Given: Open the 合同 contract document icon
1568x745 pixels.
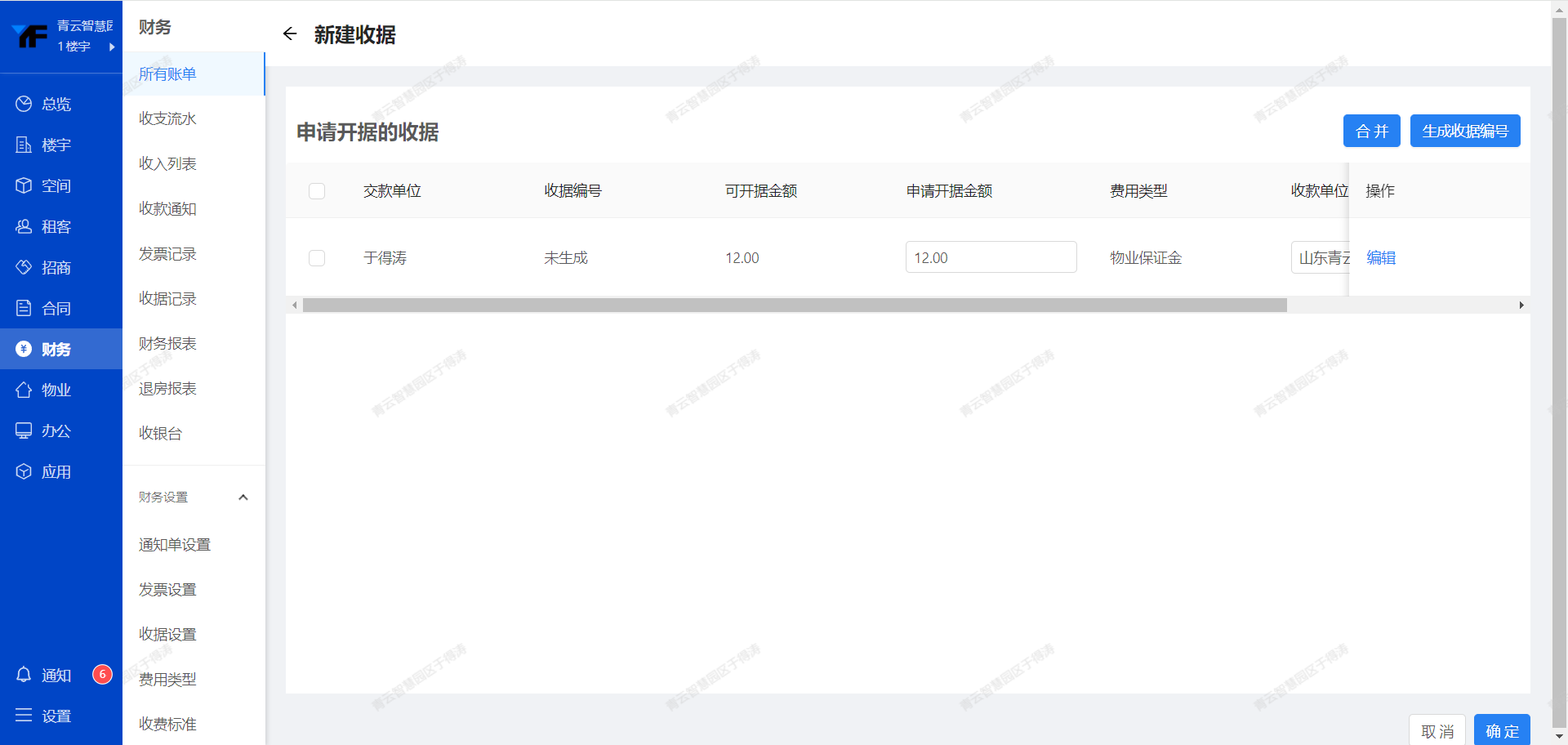Looking at the screenshot, I should click(24, 308).
